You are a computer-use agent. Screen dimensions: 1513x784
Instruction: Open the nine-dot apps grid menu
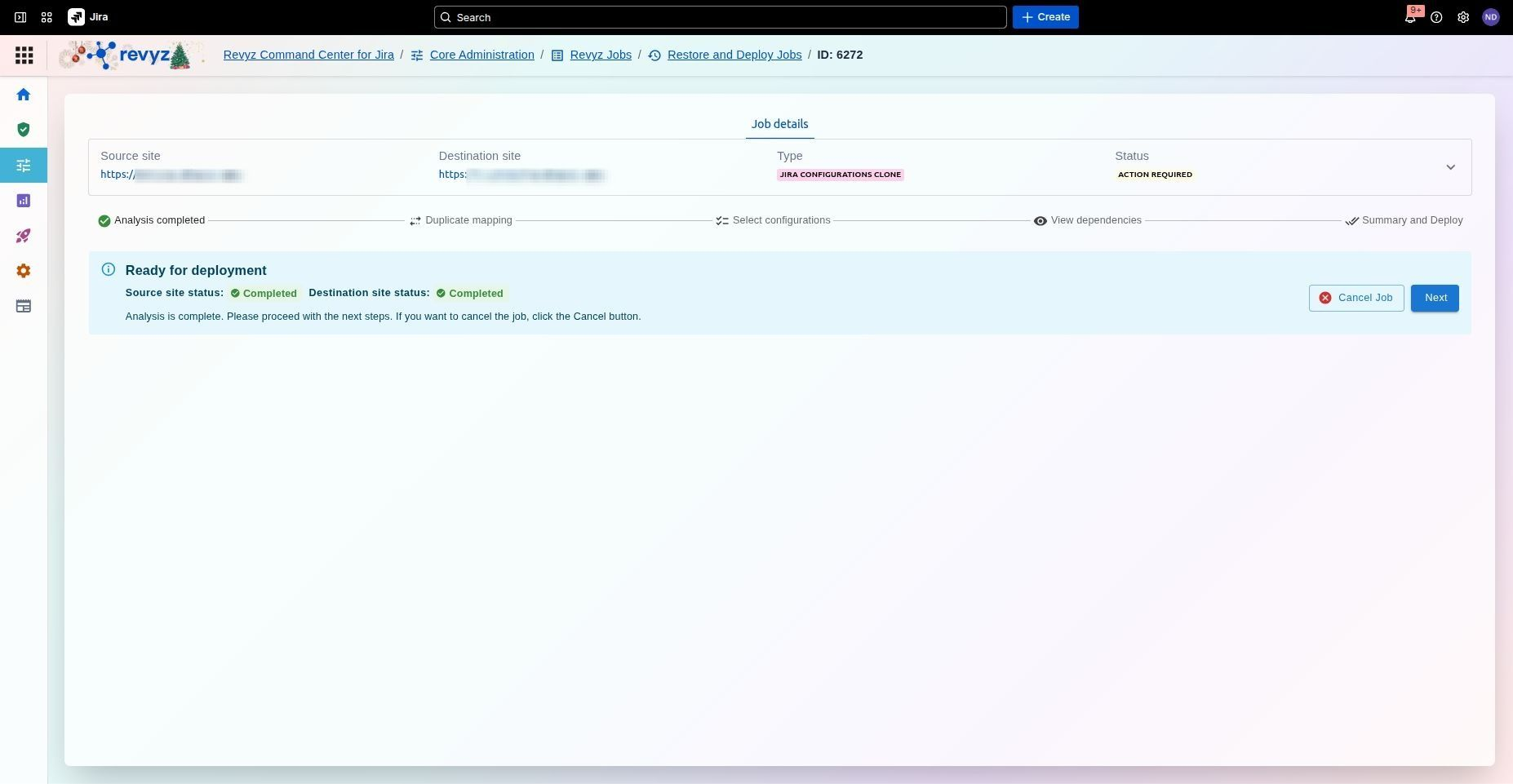point(24,55)
